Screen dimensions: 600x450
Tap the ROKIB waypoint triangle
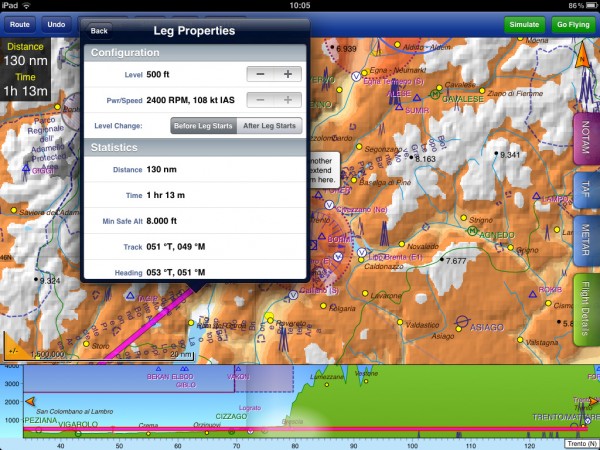tap(533, 294)
